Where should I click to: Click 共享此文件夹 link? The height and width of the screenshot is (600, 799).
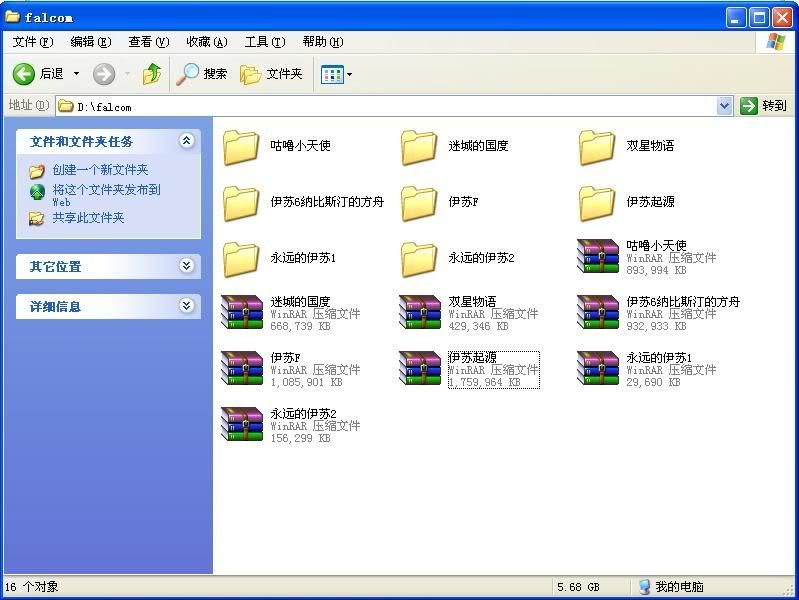click(x=88, y=218)
